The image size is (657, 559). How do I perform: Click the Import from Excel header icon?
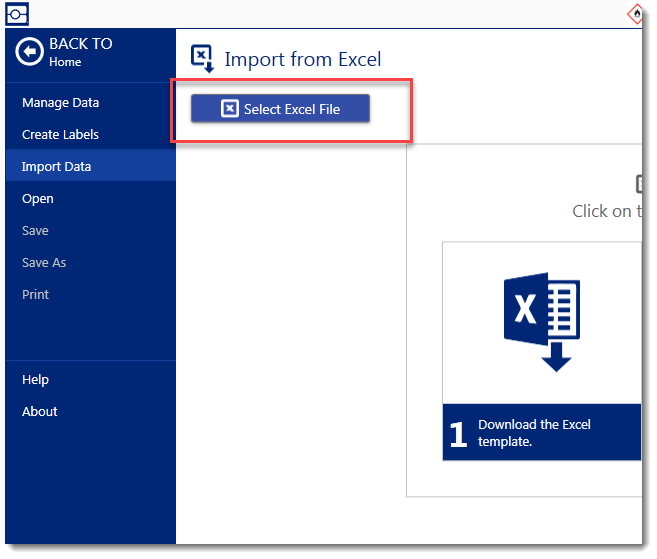tap(203, 59)
